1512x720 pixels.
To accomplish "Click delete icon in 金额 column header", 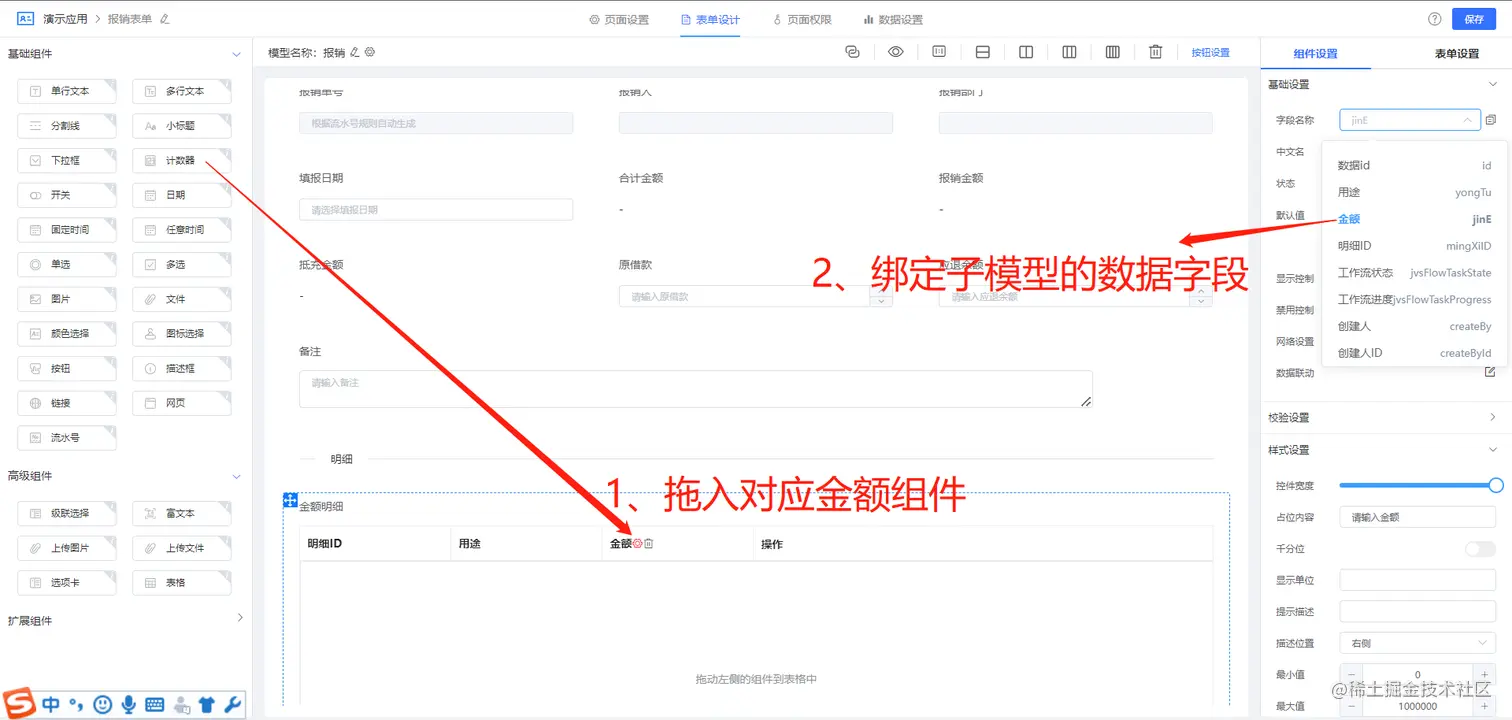I will point(649,544).
